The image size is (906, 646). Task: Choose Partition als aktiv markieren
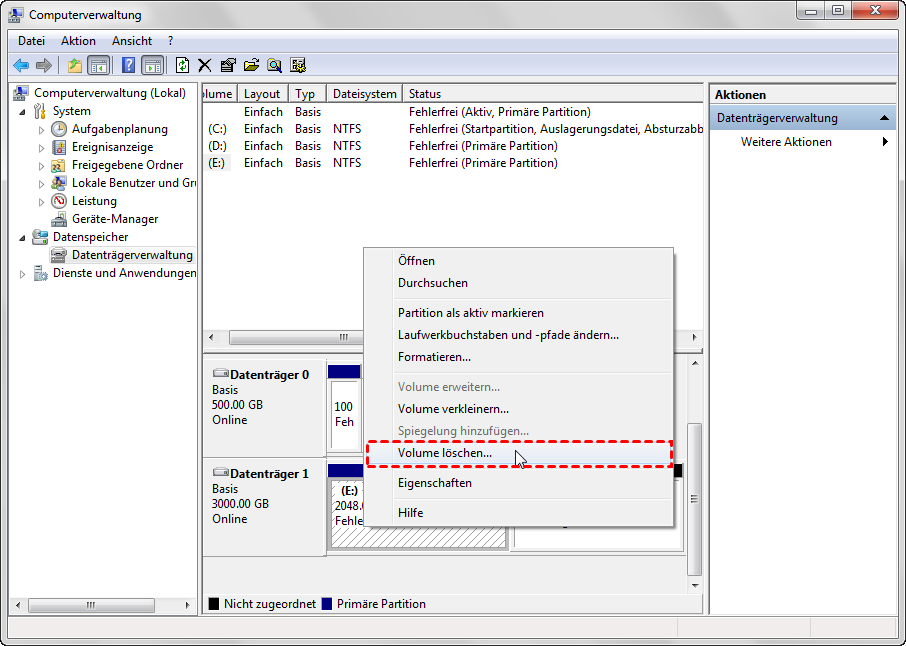(x=519, y=313)
